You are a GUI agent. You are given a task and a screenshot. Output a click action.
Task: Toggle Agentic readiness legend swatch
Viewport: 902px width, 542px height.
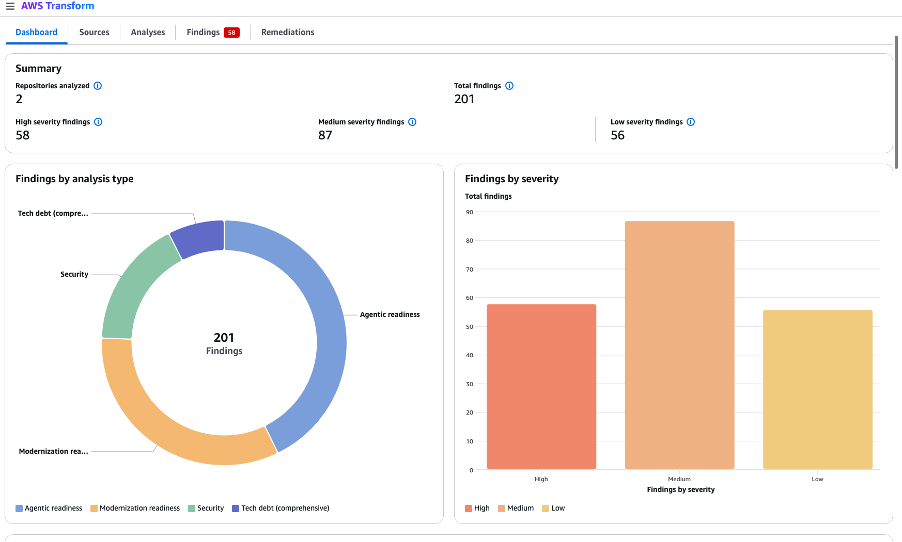19,509
